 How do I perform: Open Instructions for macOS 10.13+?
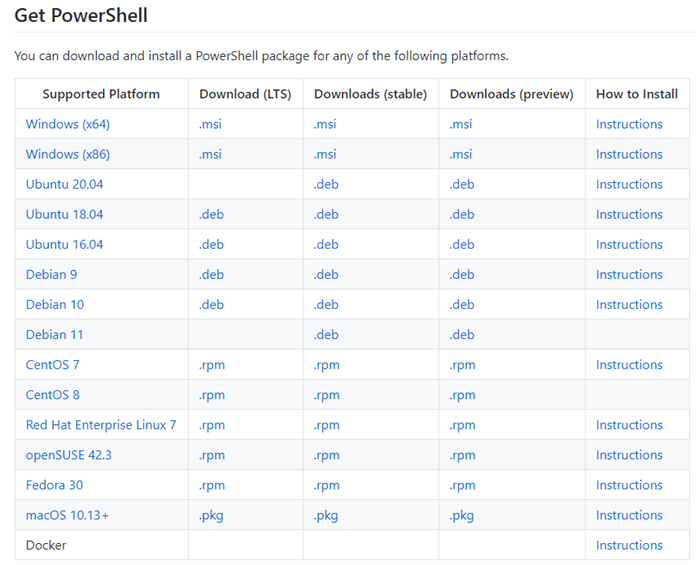tap(629, 515)
